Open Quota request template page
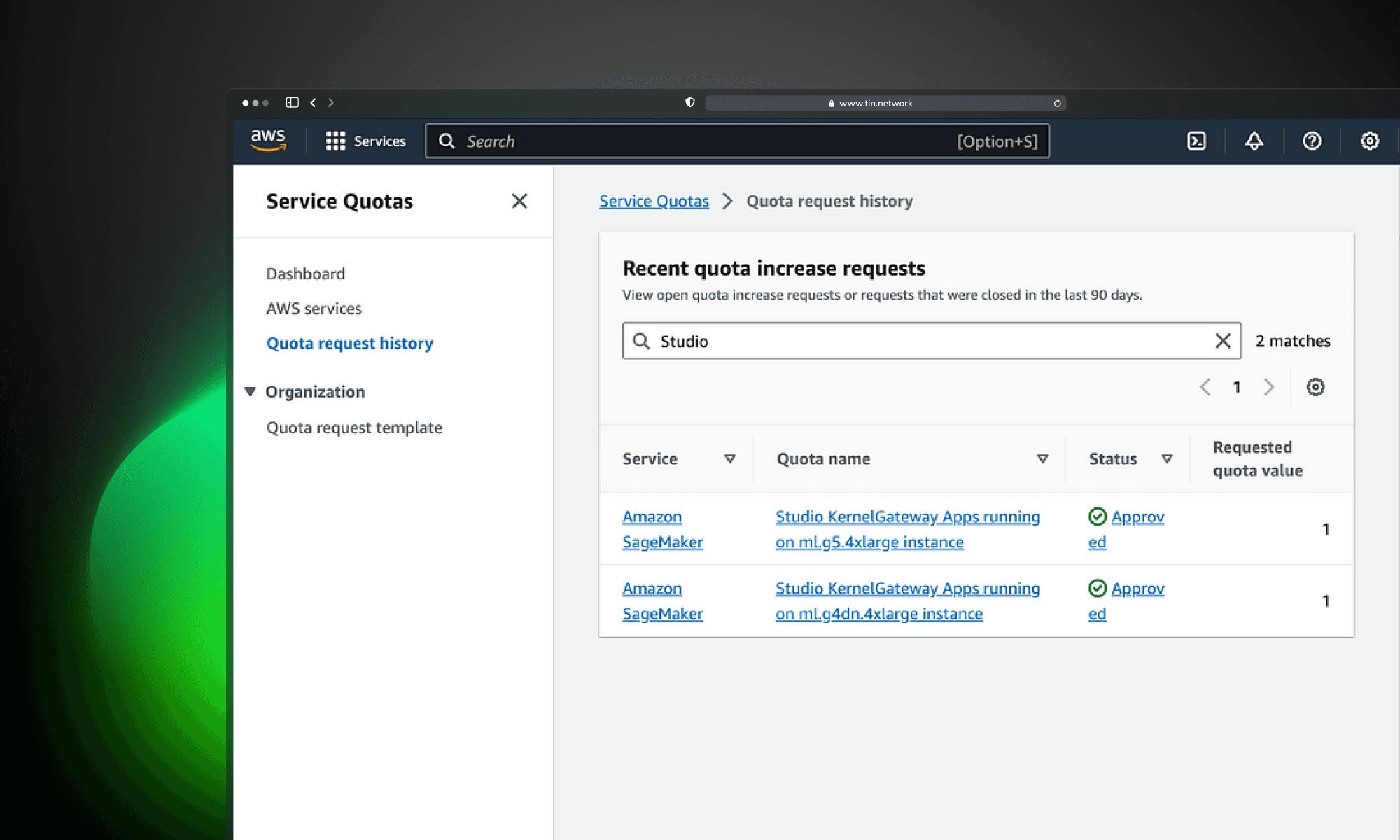 coord(354,428)
